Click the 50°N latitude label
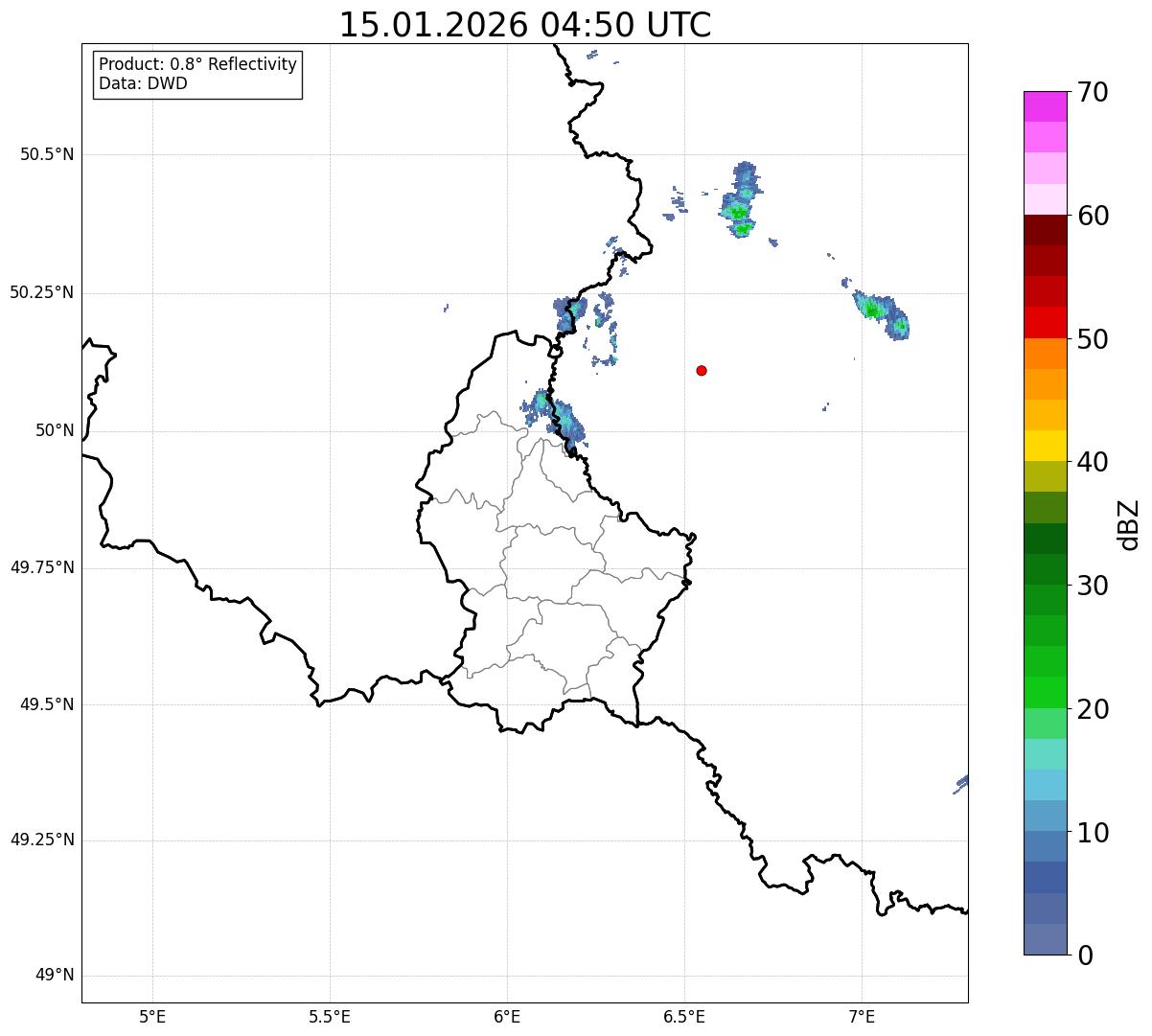This screenshot has height=1036, width=1152. [x=55, y=430]
